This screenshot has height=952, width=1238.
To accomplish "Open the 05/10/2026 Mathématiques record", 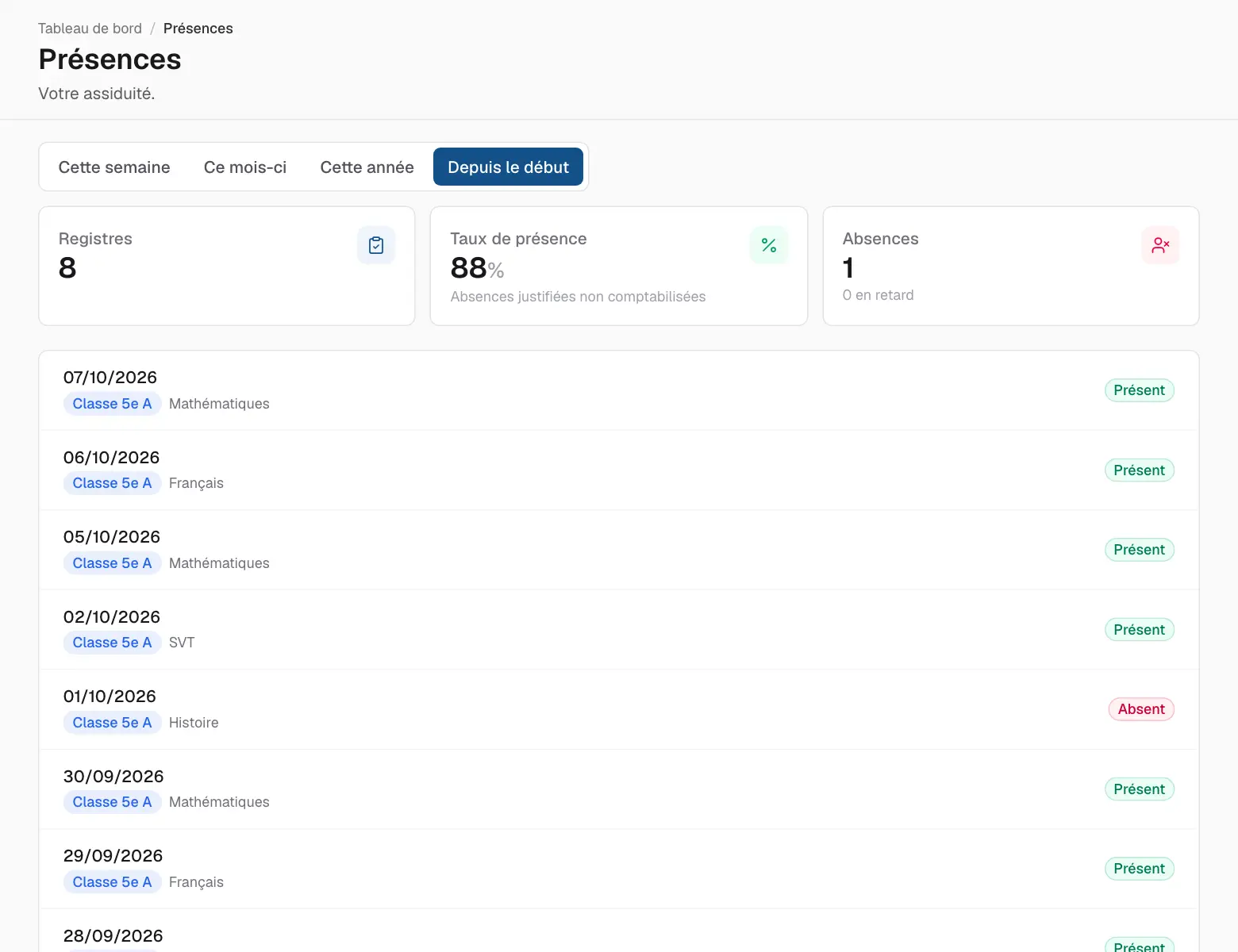I will 619,550.
